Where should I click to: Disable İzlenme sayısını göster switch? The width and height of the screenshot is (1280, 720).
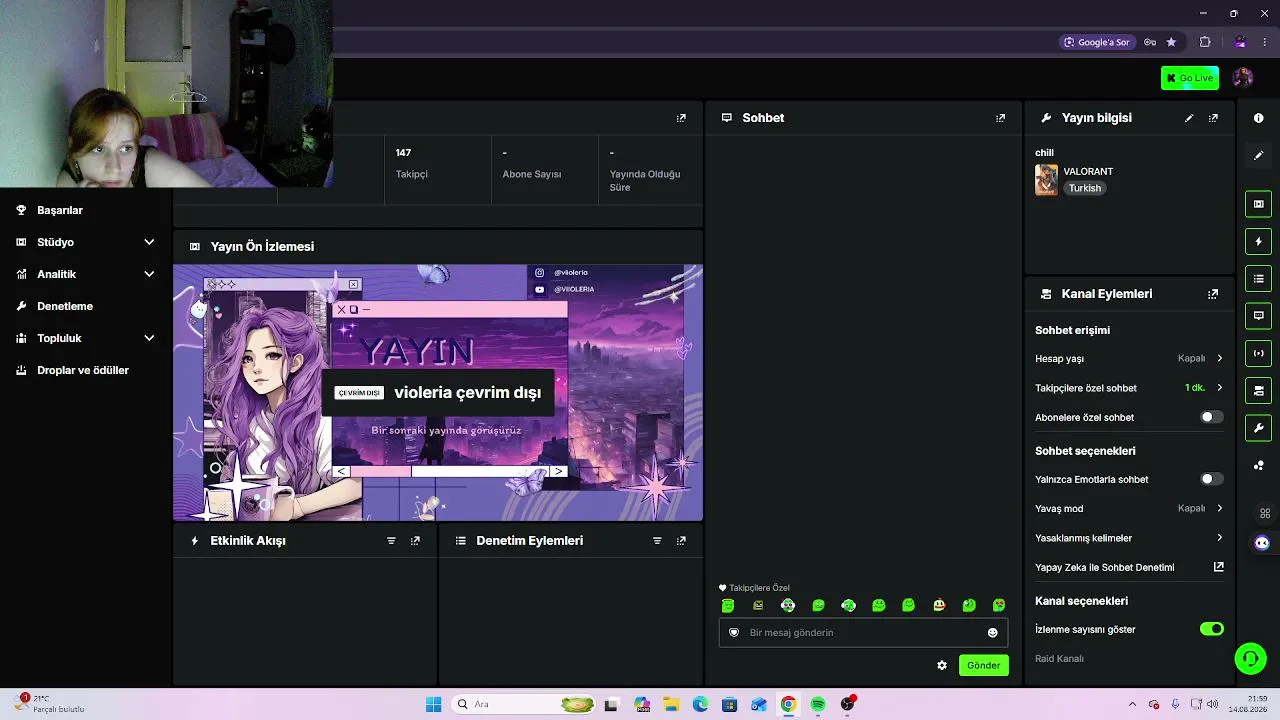(x=1211, y=629)
